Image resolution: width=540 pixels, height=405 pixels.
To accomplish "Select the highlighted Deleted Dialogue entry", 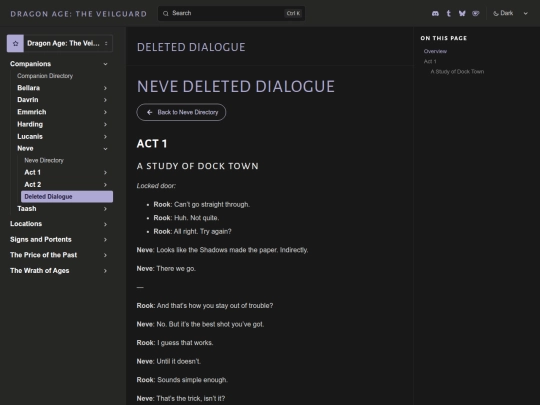I will click(67, 197).
